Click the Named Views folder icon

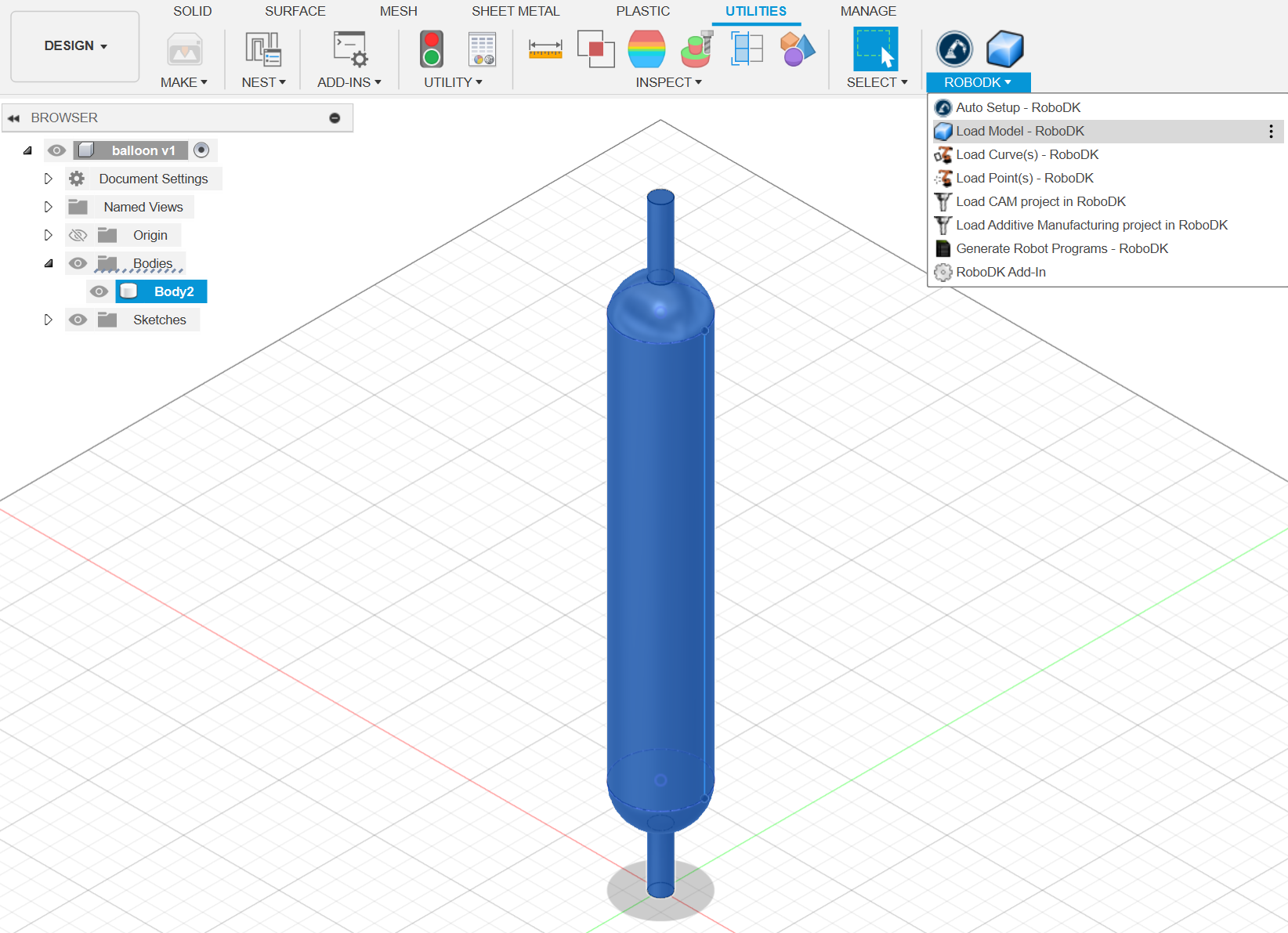[x=78, y=207]
